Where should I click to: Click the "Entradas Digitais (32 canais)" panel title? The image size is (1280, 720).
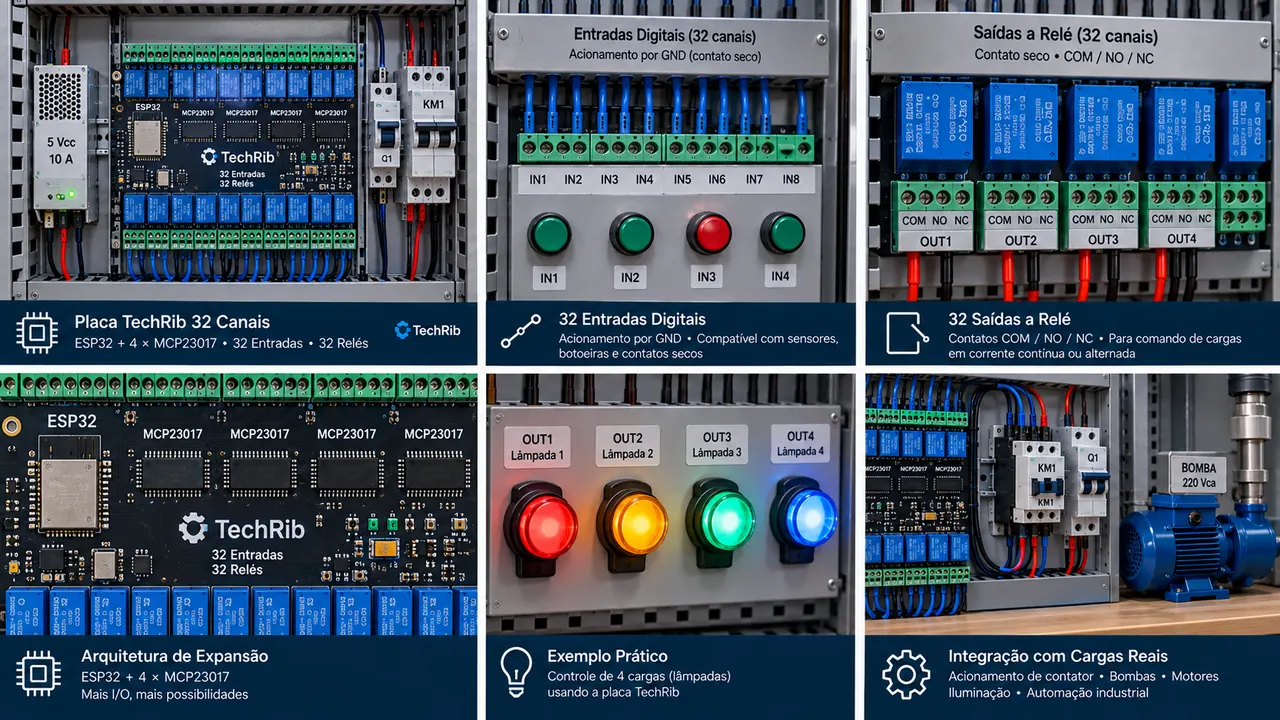[x=665, y=36]
